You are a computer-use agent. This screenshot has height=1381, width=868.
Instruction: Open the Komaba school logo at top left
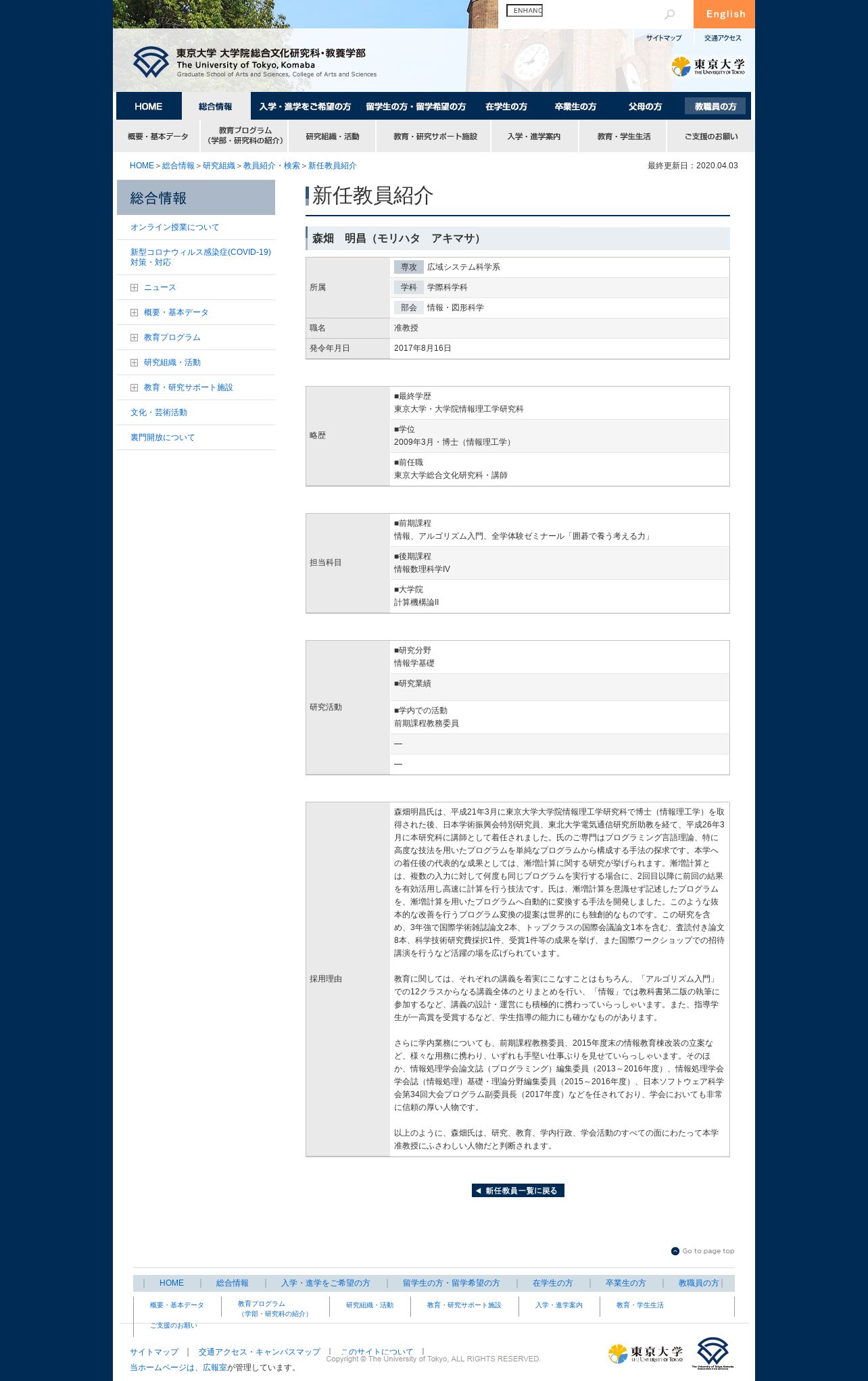coord(255,63)
